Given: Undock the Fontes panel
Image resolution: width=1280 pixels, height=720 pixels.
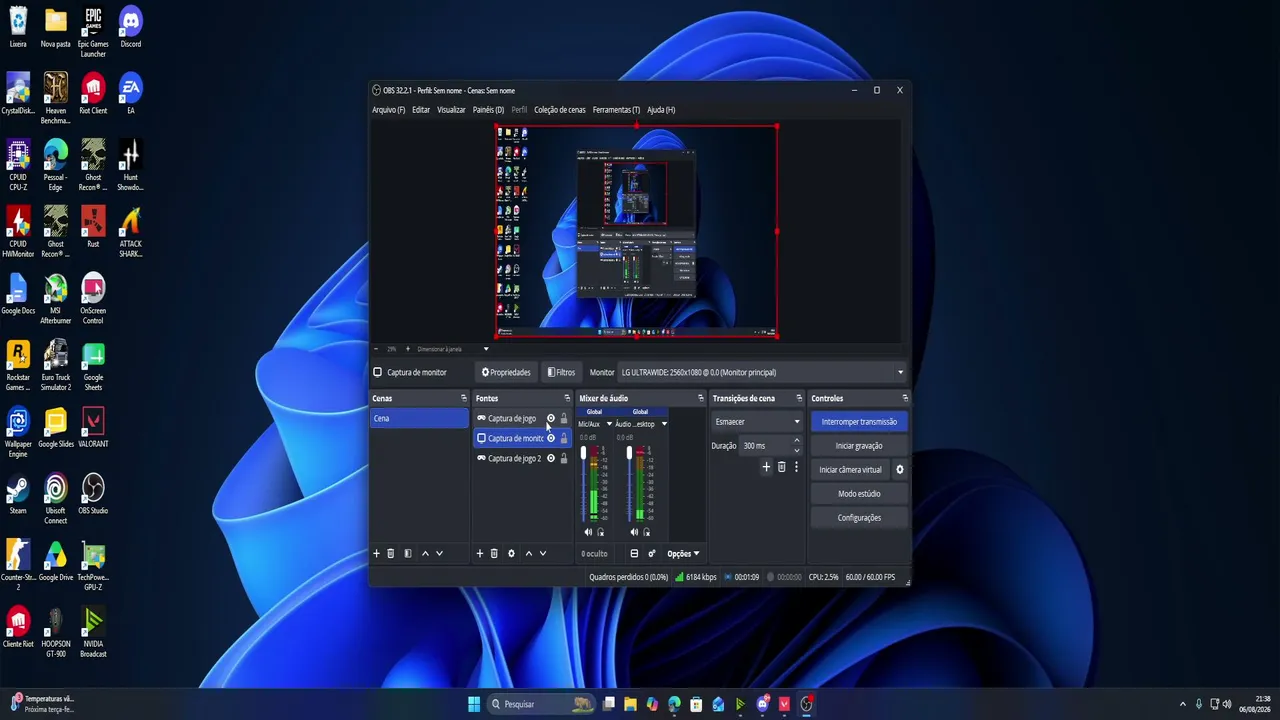Looking at the screenshot, I should (567, 398).
